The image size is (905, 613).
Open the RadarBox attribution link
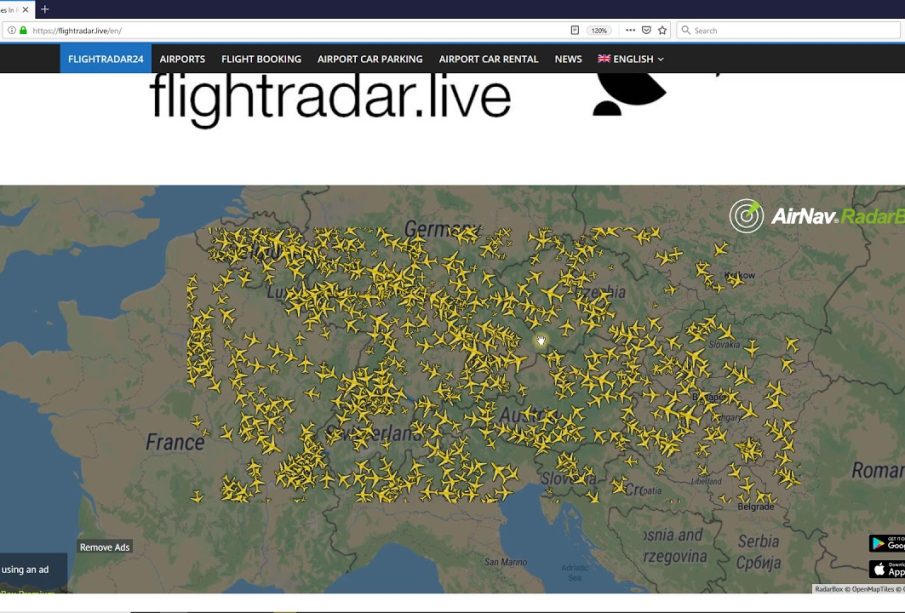pos(829,589)
